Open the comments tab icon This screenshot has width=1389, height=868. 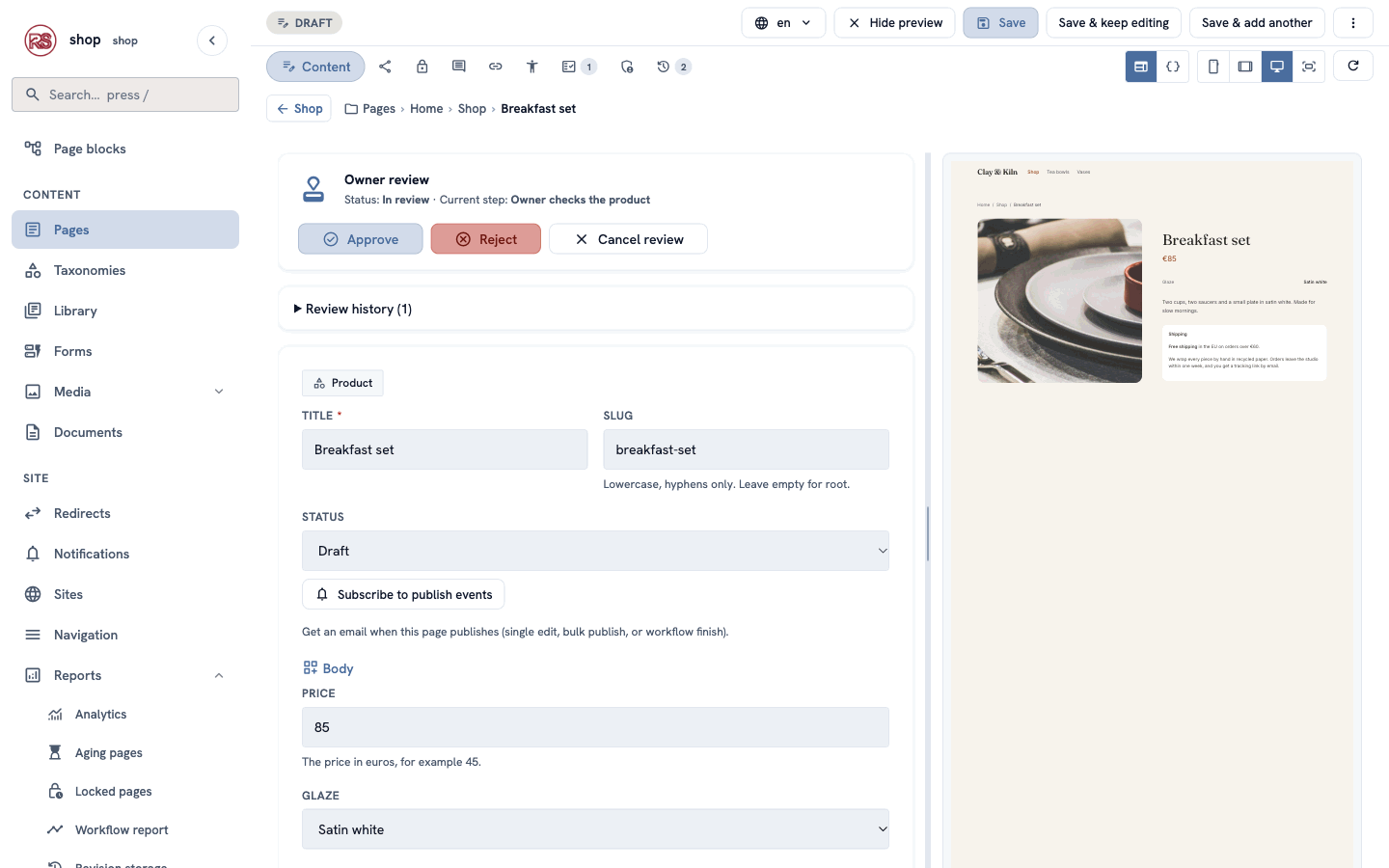(x=459, y=67)
